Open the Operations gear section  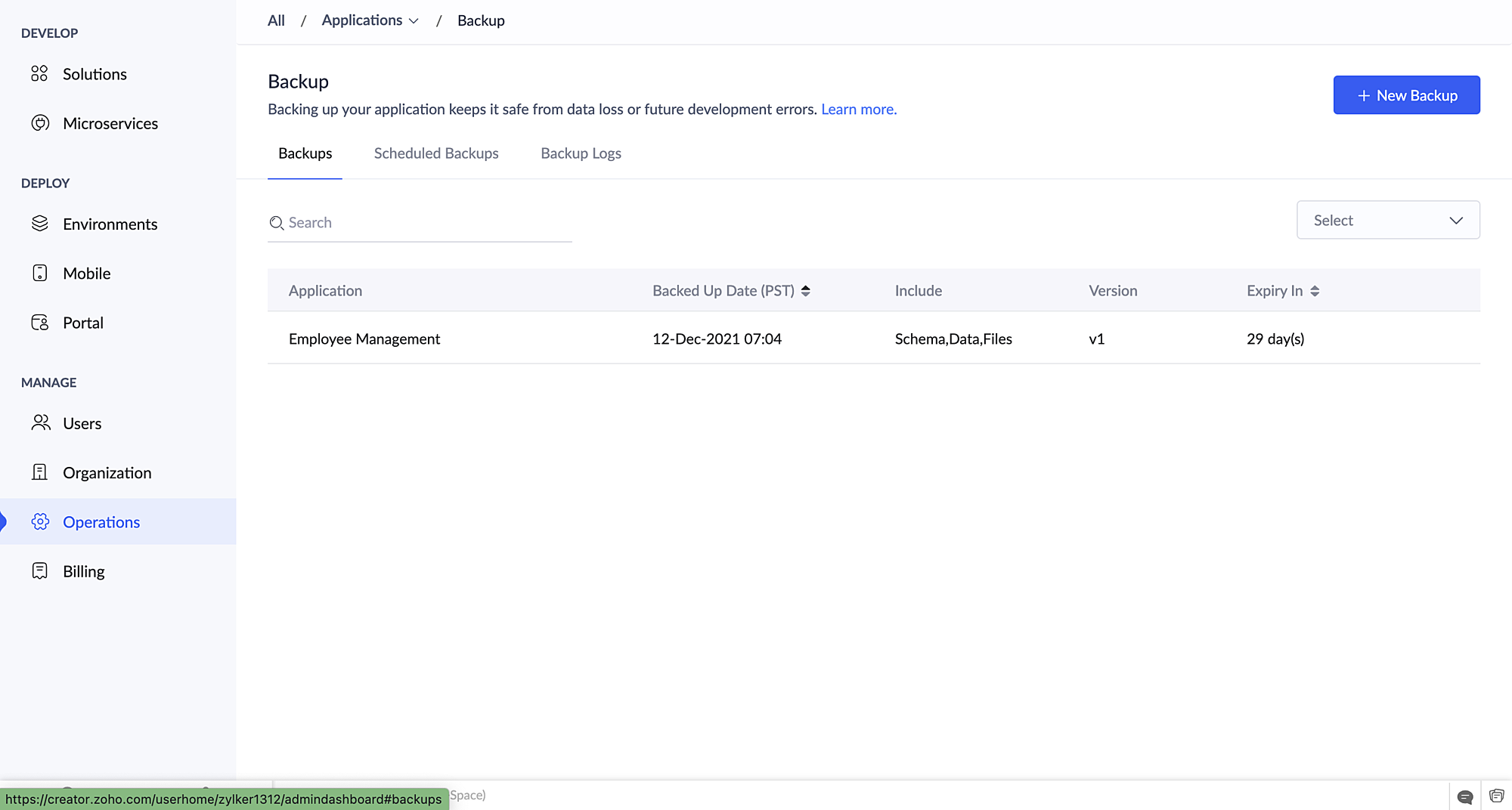(101, 522)
